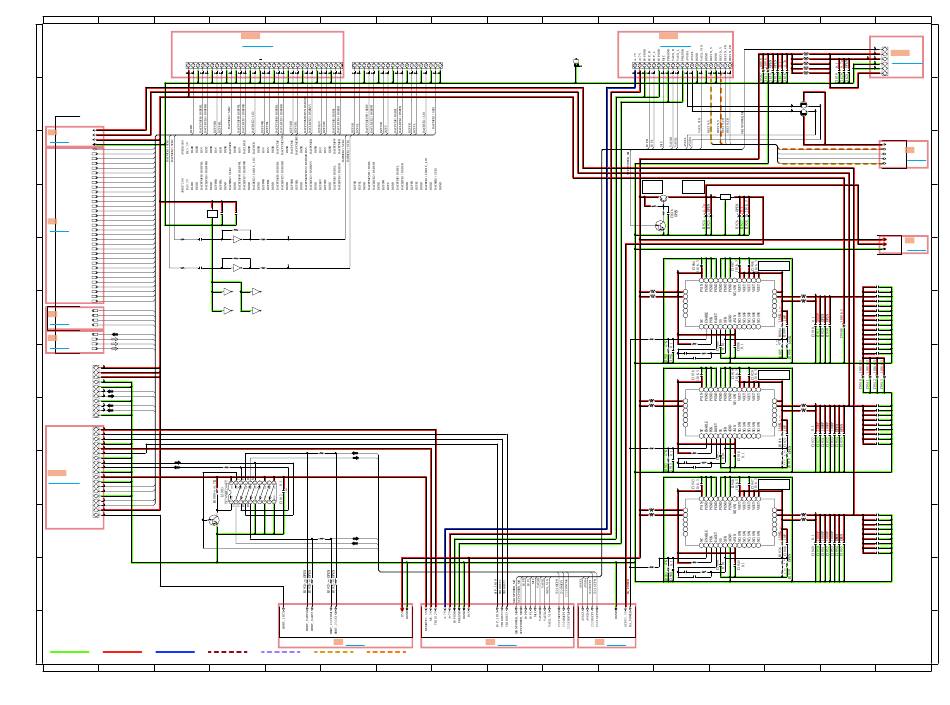Image resolution: width=950 pixels, height=705 pixels.
Task: Select the three-pin connector on the right edge
Action: [903, 244]
